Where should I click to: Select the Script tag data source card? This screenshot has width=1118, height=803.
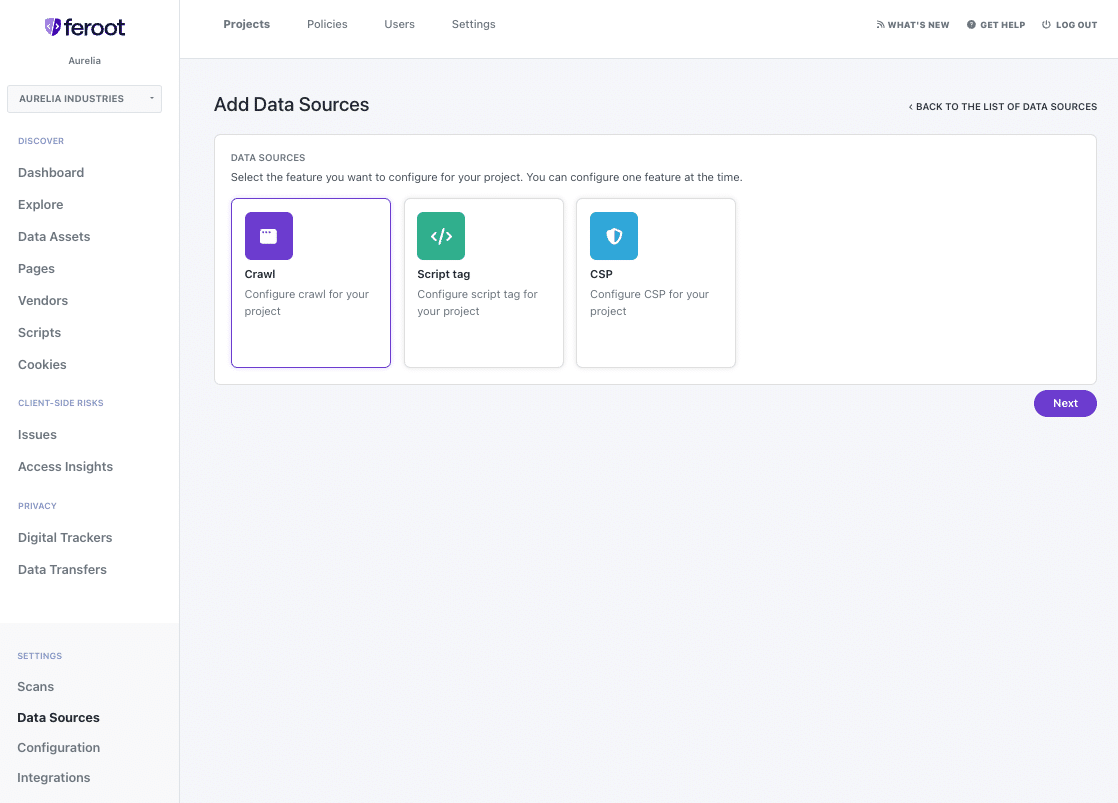pyautogui.click(x=483, y=283)
